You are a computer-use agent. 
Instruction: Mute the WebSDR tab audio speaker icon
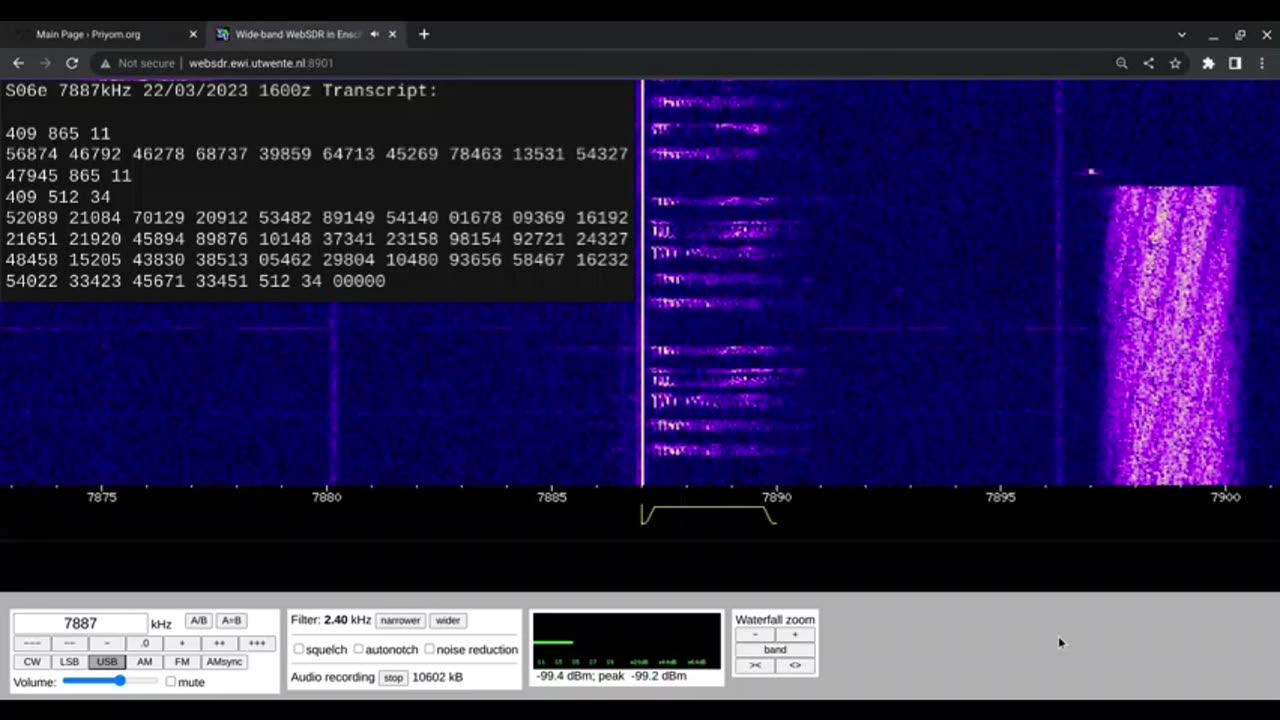pos(375,34)
